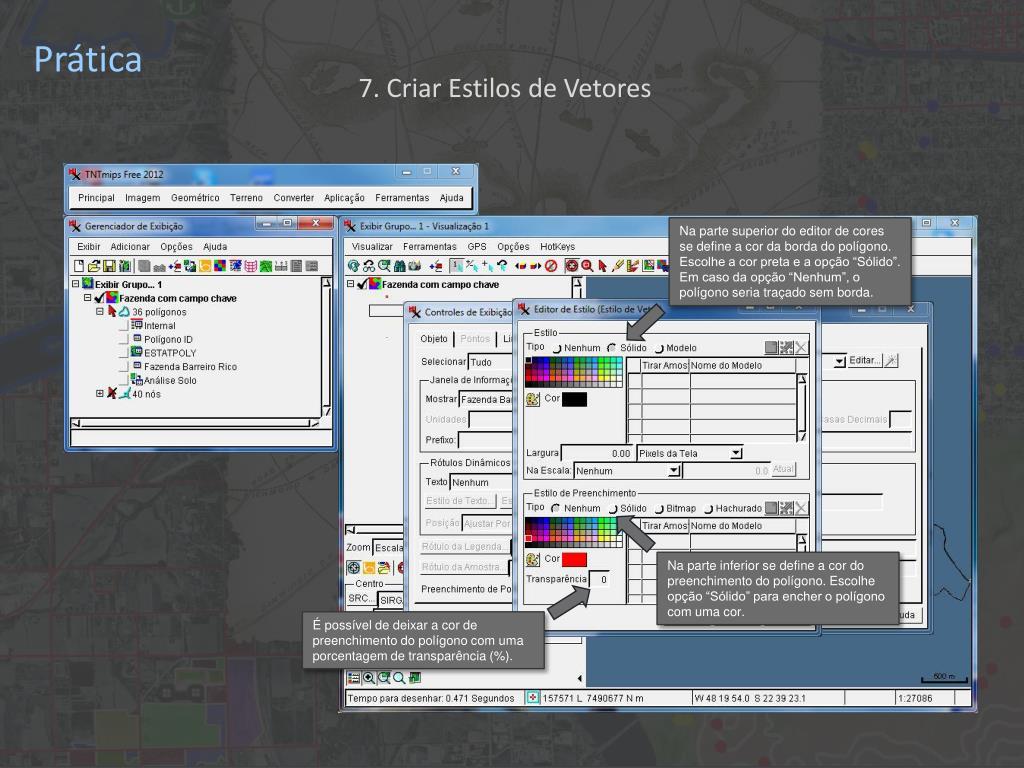Click the crosshair position icon in status bar
This screenshot has width=1024, height=768.
532,698
